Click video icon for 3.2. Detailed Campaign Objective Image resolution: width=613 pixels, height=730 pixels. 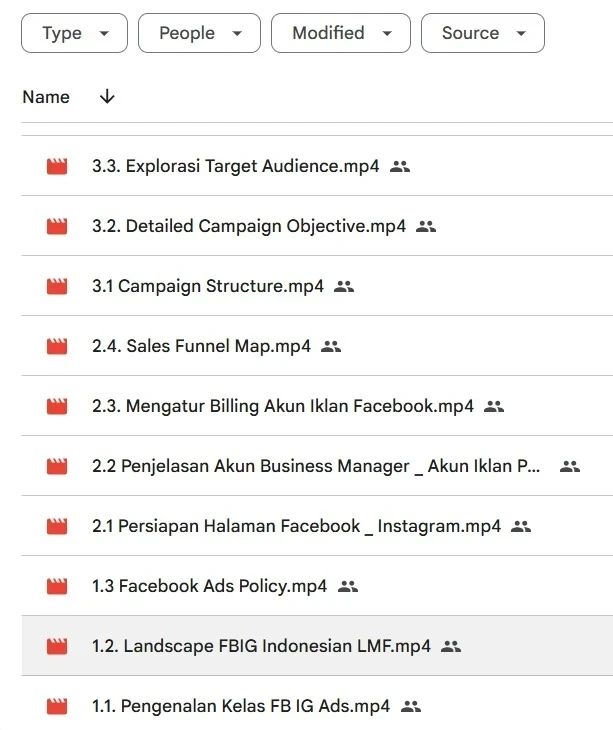coord(57,227)
